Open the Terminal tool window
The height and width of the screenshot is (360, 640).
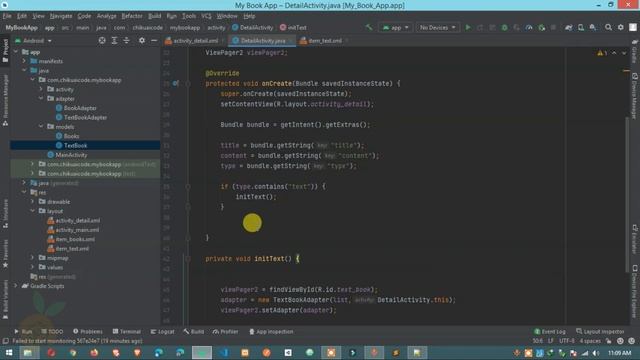127,331
